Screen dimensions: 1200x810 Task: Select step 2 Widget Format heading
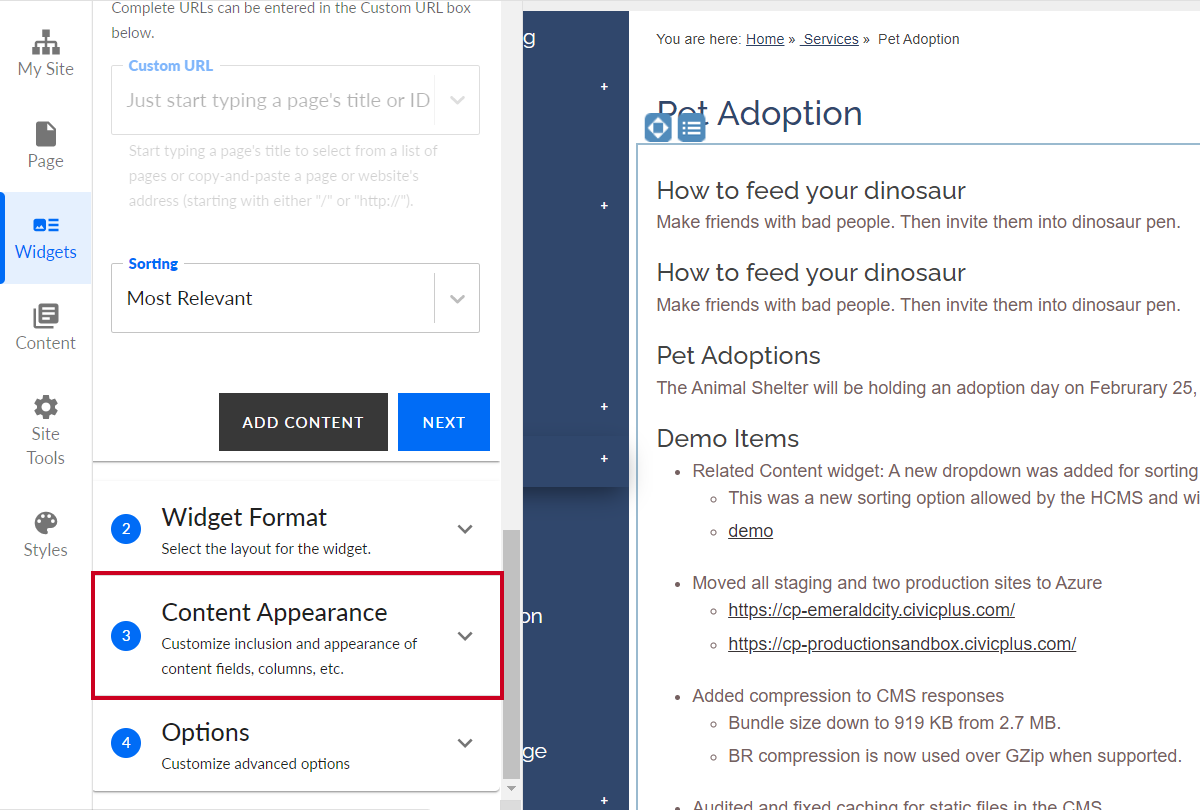(244, 517)
